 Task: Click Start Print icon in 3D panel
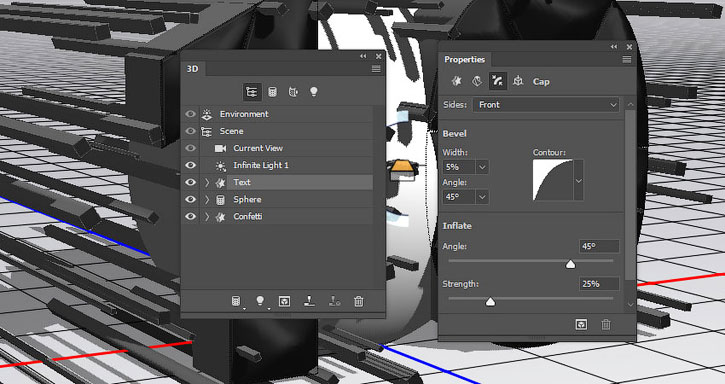[309, 302]
